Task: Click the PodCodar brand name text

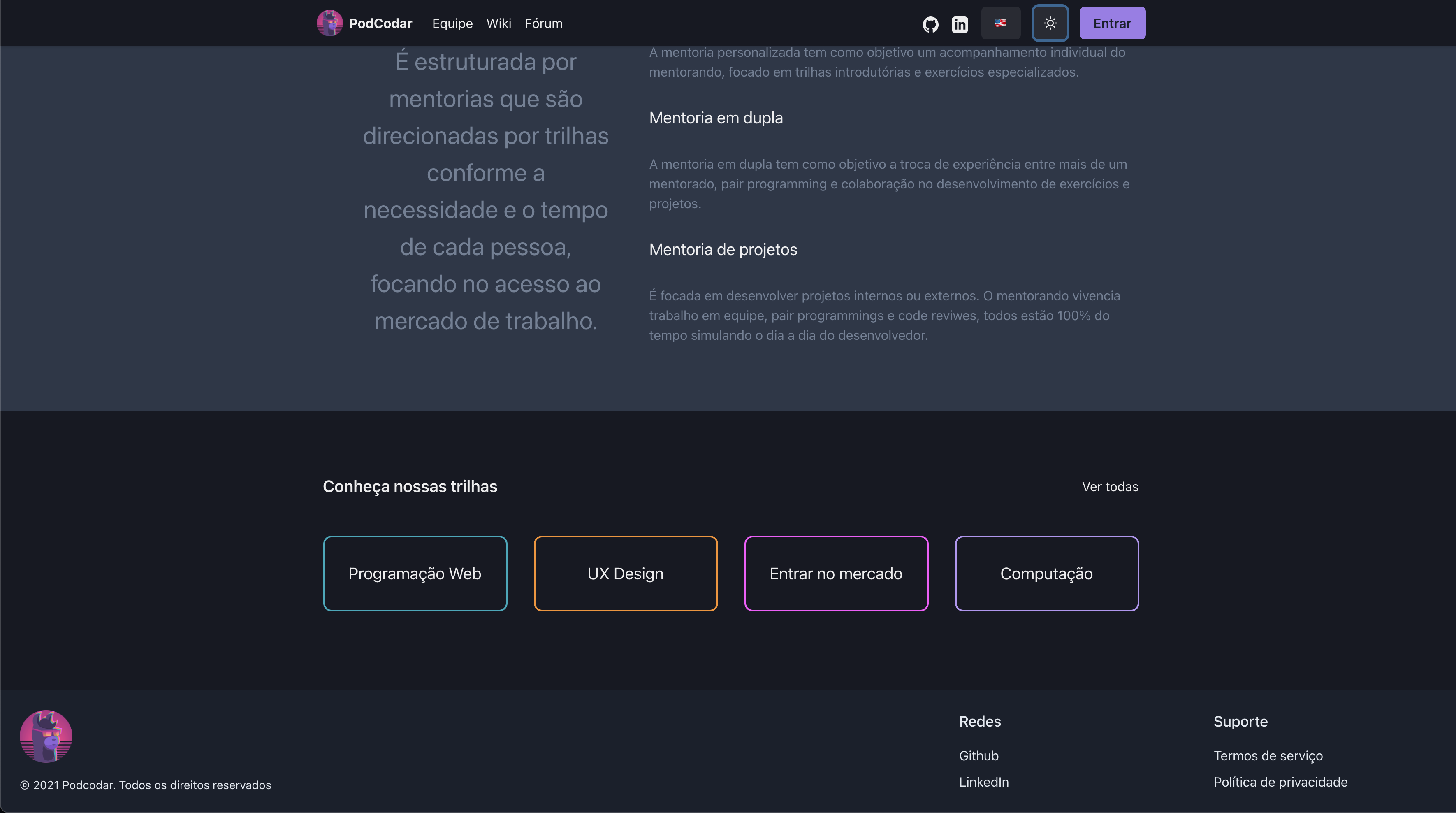Action: [x=380, y=24]
